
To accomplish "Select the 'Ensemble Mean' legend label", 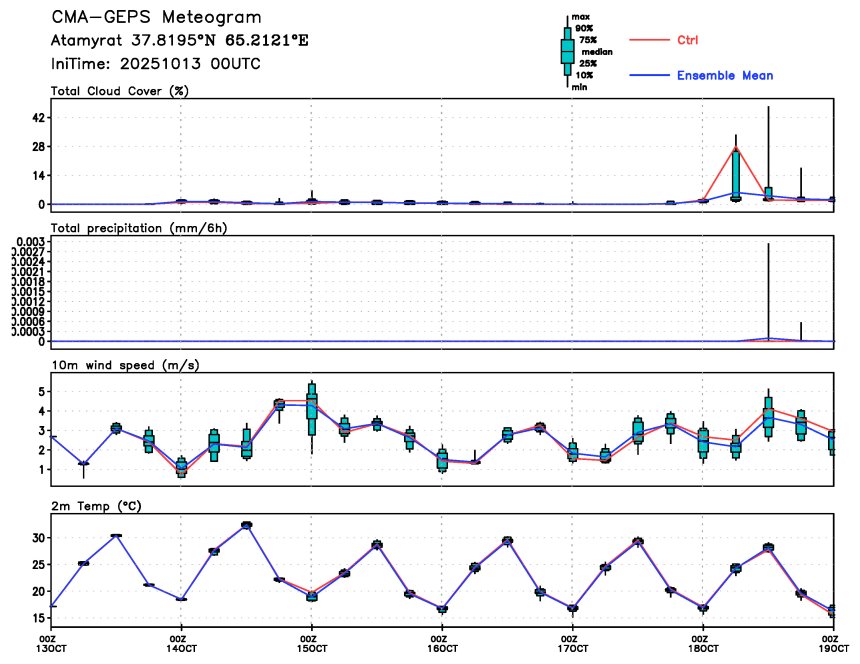I will (x=724, y=76).
